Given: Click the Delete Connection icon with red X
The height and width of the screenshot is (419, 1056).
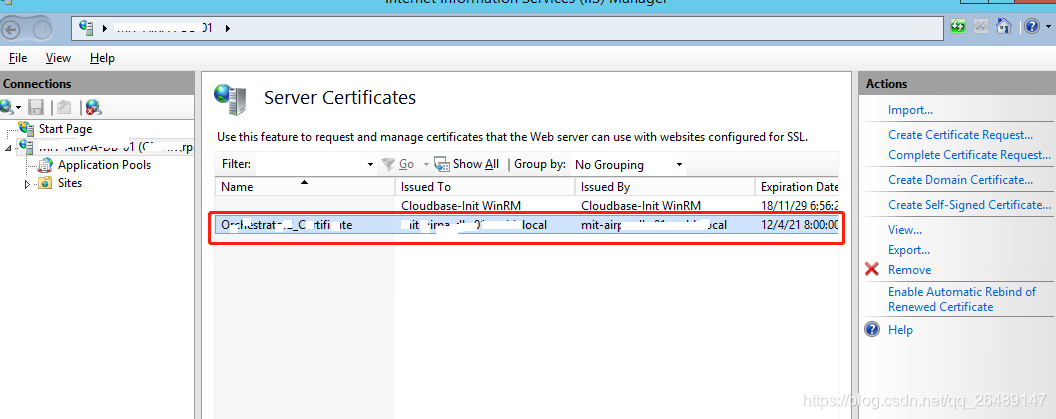Looking at the screenshot, I should coord(93,107).
